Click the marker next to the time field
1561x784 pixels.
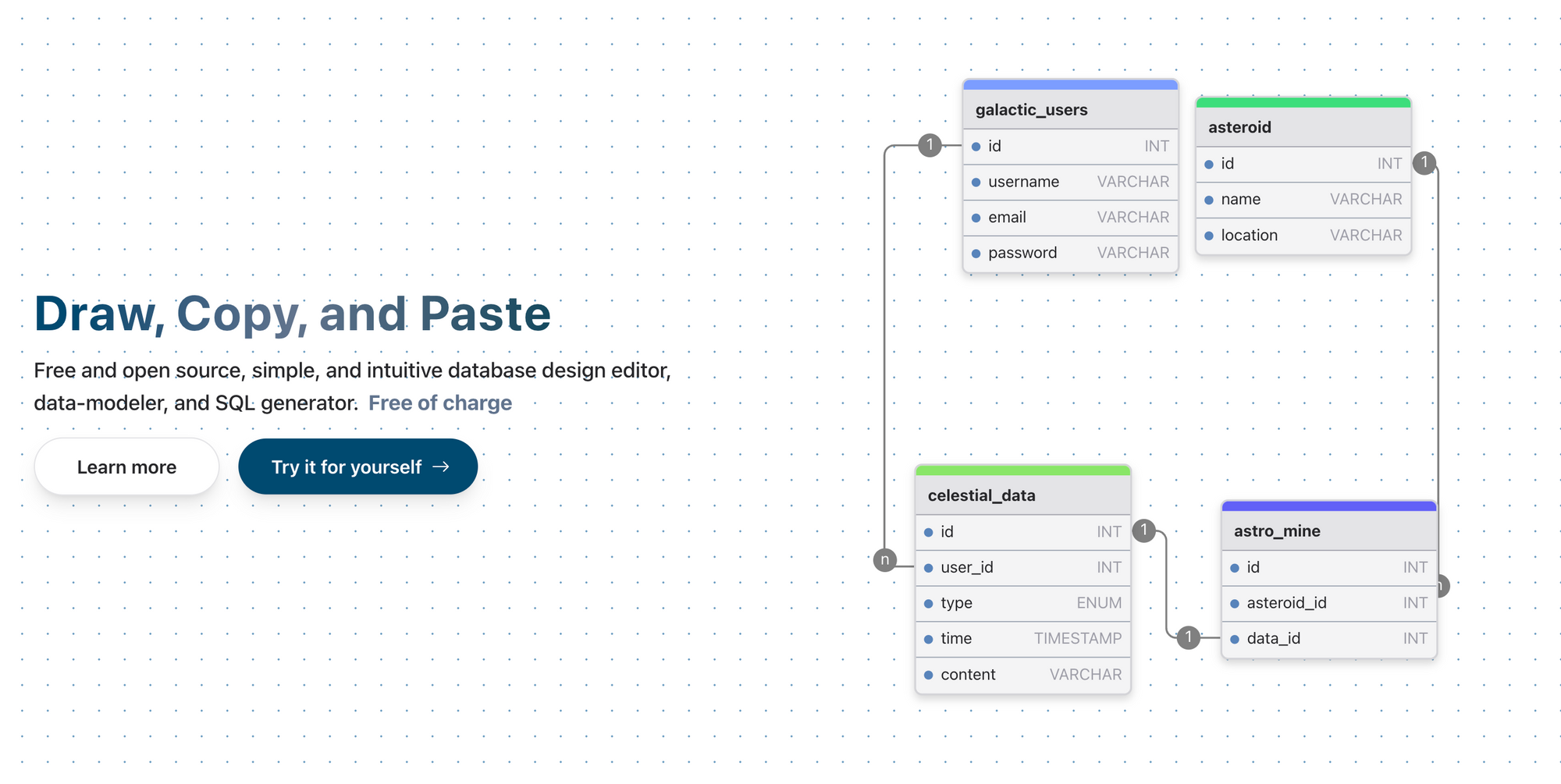click(928, 638)
